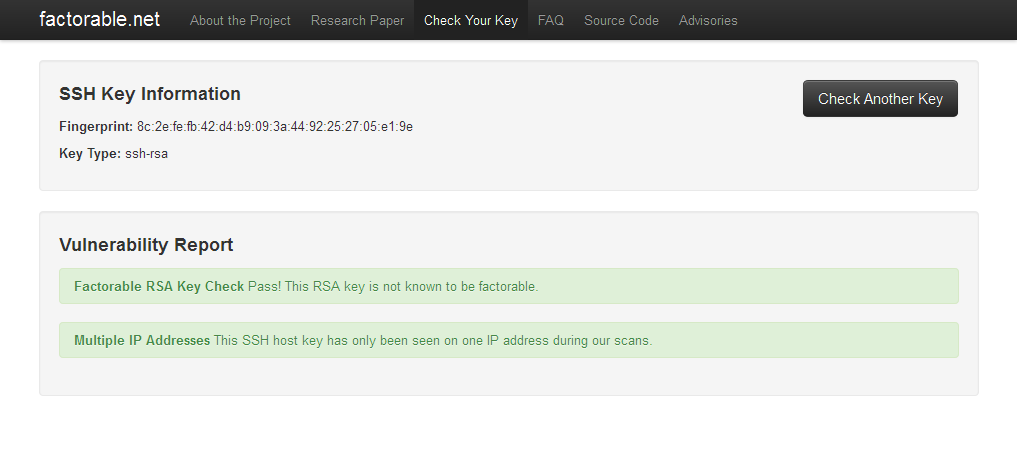1017x456 pixels.
Task: Open the About the Project page
Action: 240,20
